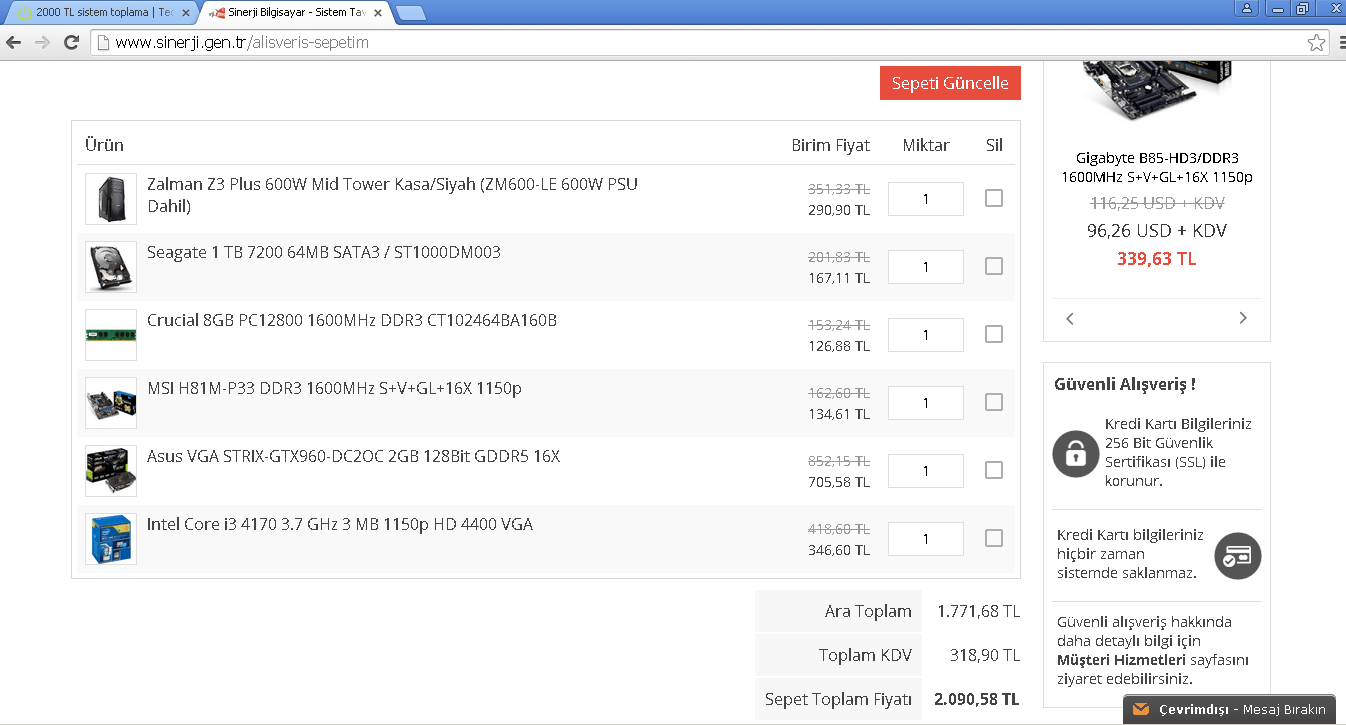
Task: Click the '339,63 TL' Gigabyte price
Action: [1157, 259]
